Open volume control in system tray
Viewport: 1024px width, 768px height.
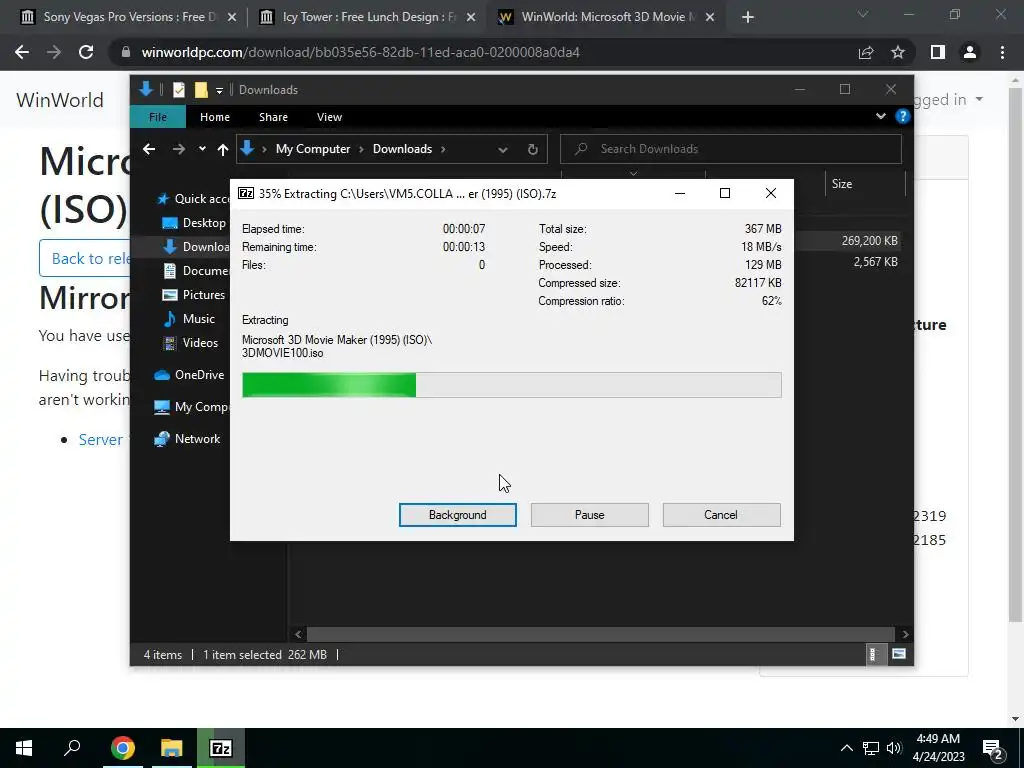(x=895, y=748)
